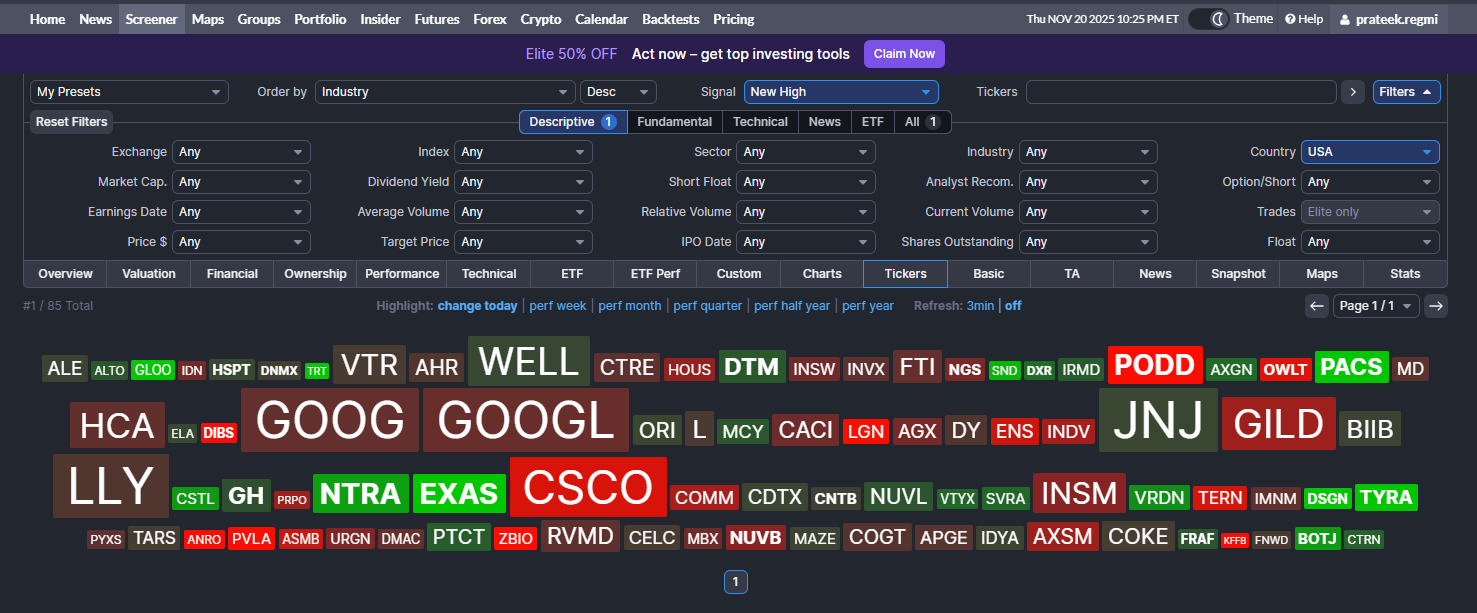This screenshot has width=1477, height=613.
Task: Click the NTRA ticker tile
Action: (x=361, y=493)
